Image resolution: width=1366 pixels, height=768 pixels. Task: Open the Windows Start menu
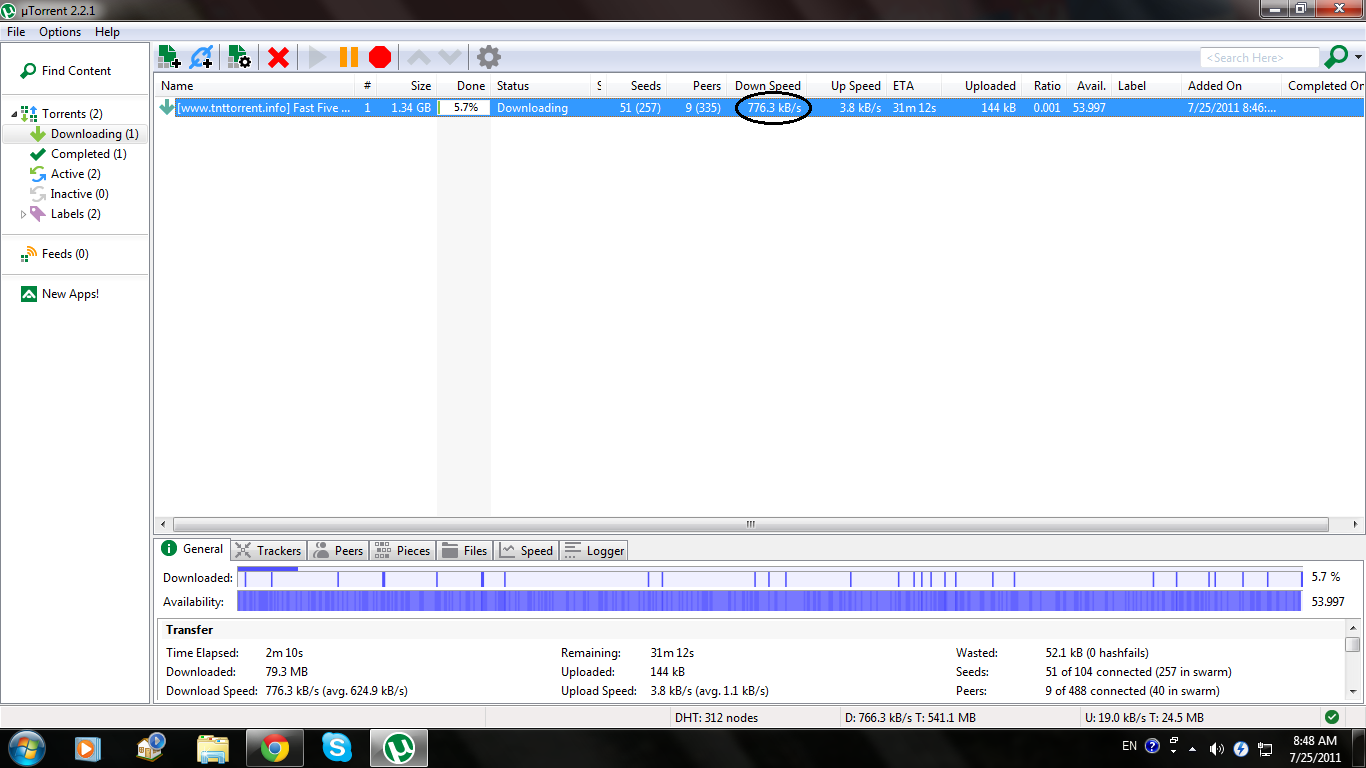(26, 748)
